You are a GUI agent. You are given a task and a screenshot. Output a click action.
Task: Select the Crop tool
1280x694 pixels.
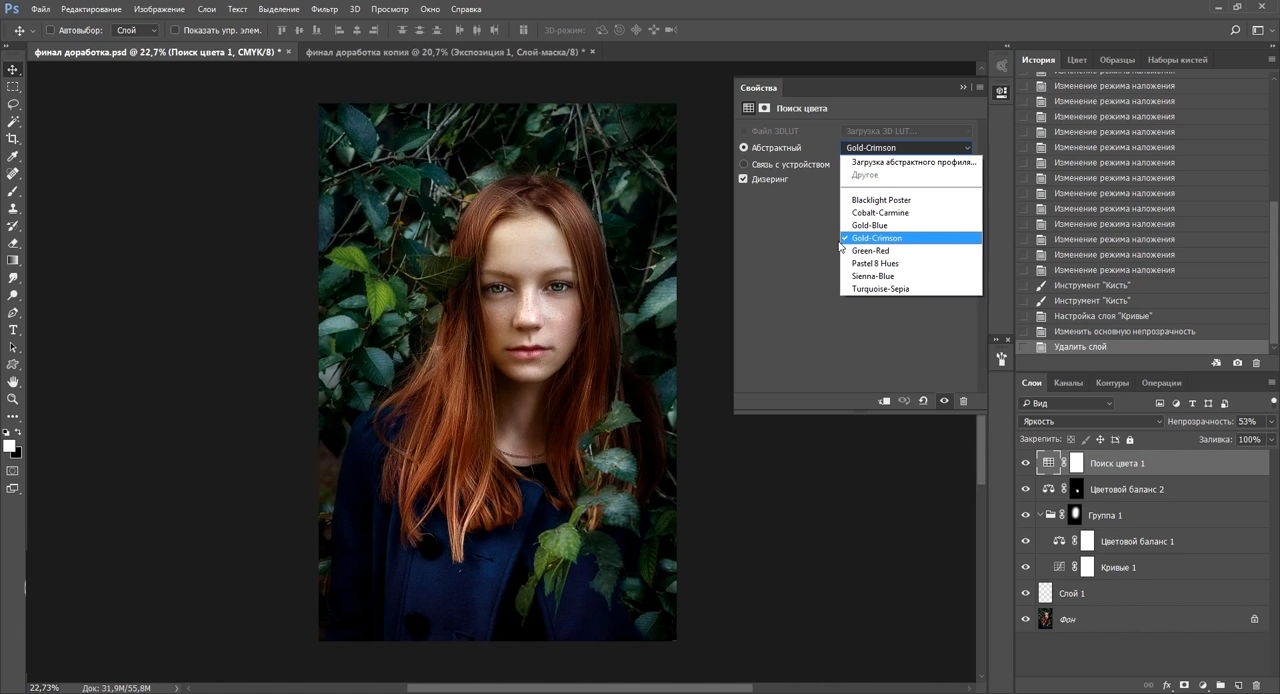pyautogui.click(x=13, y=139)
